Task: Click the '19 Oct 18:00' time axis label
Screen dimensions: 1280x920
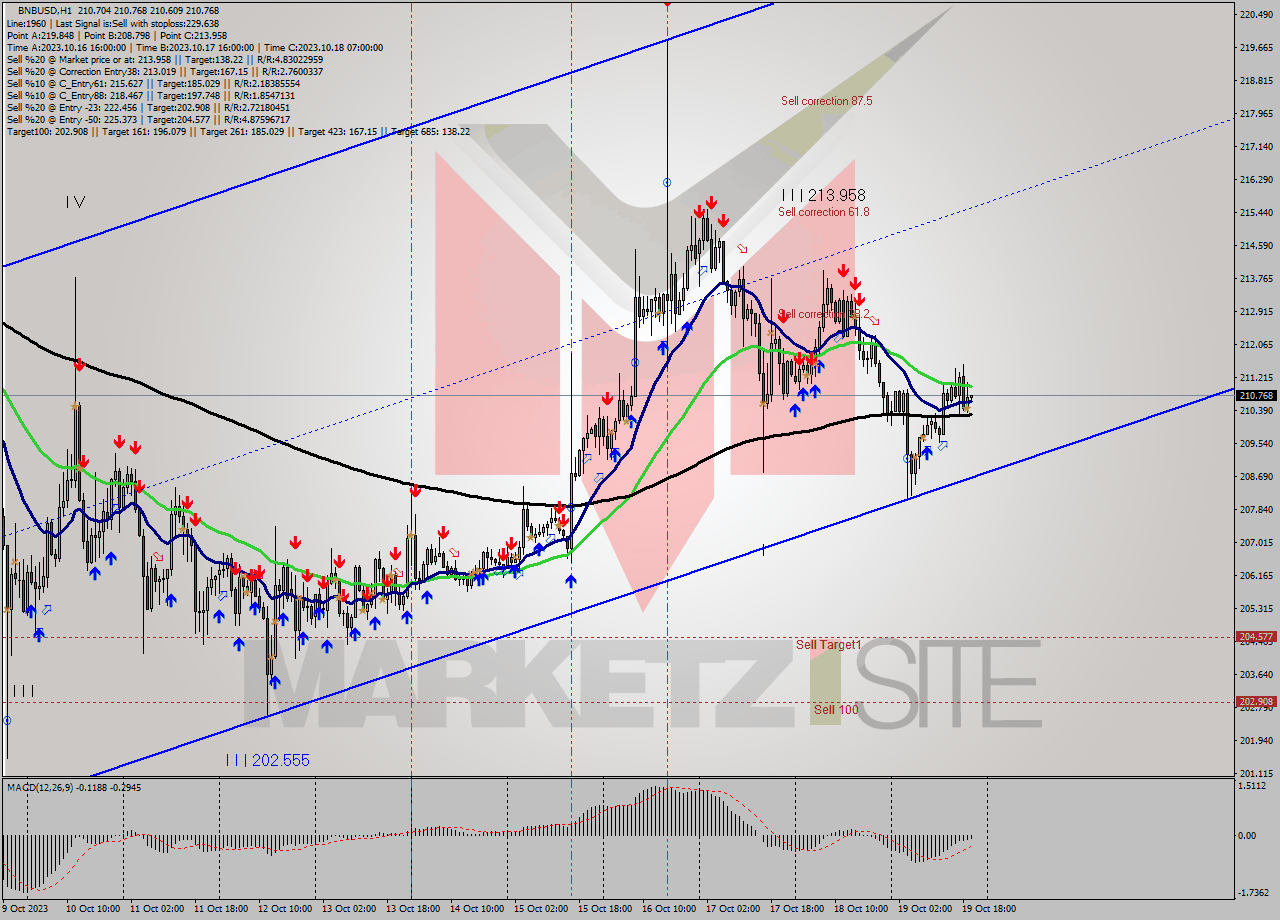Action: [x=990, y=908]
